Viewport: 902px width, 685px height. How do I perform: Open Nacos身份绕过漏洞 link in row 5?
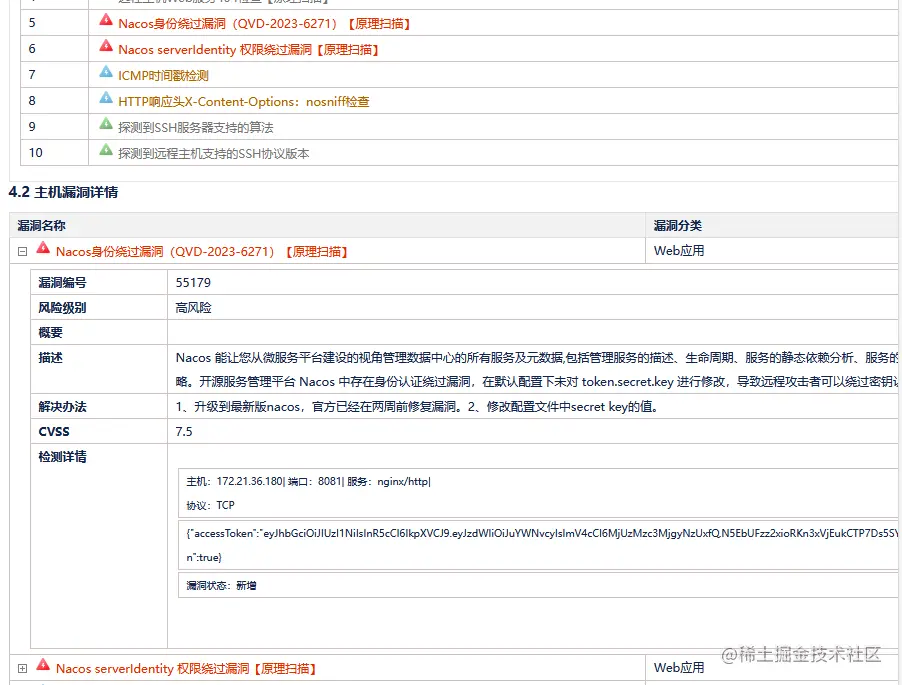[264, 24]
